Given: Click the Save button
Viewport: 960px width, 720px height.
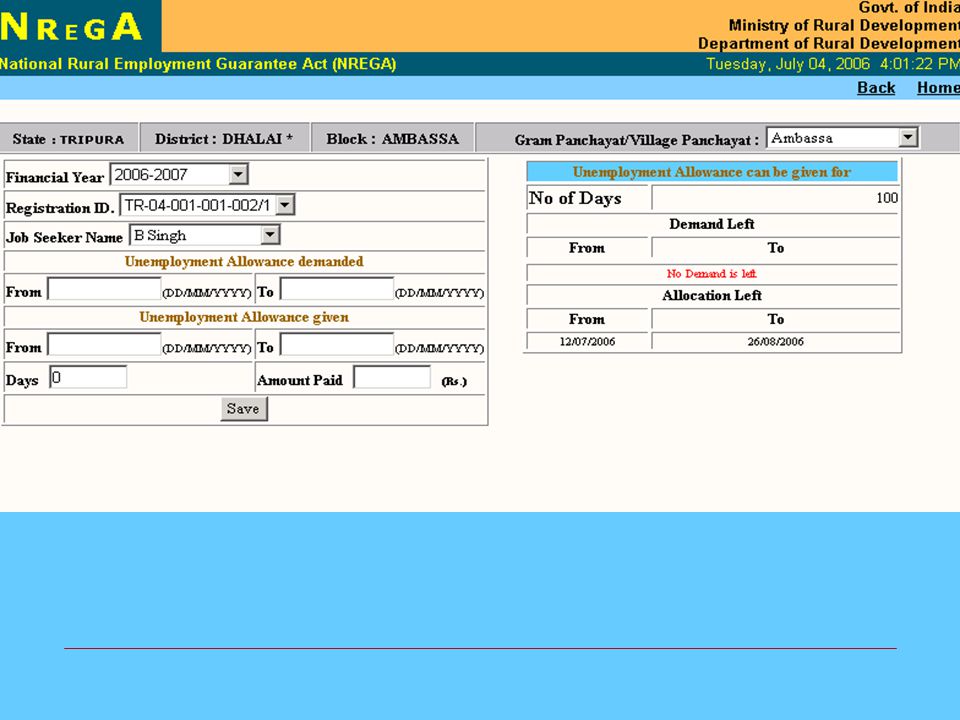Looking at the screenshot, I should [x=244, y=408].
